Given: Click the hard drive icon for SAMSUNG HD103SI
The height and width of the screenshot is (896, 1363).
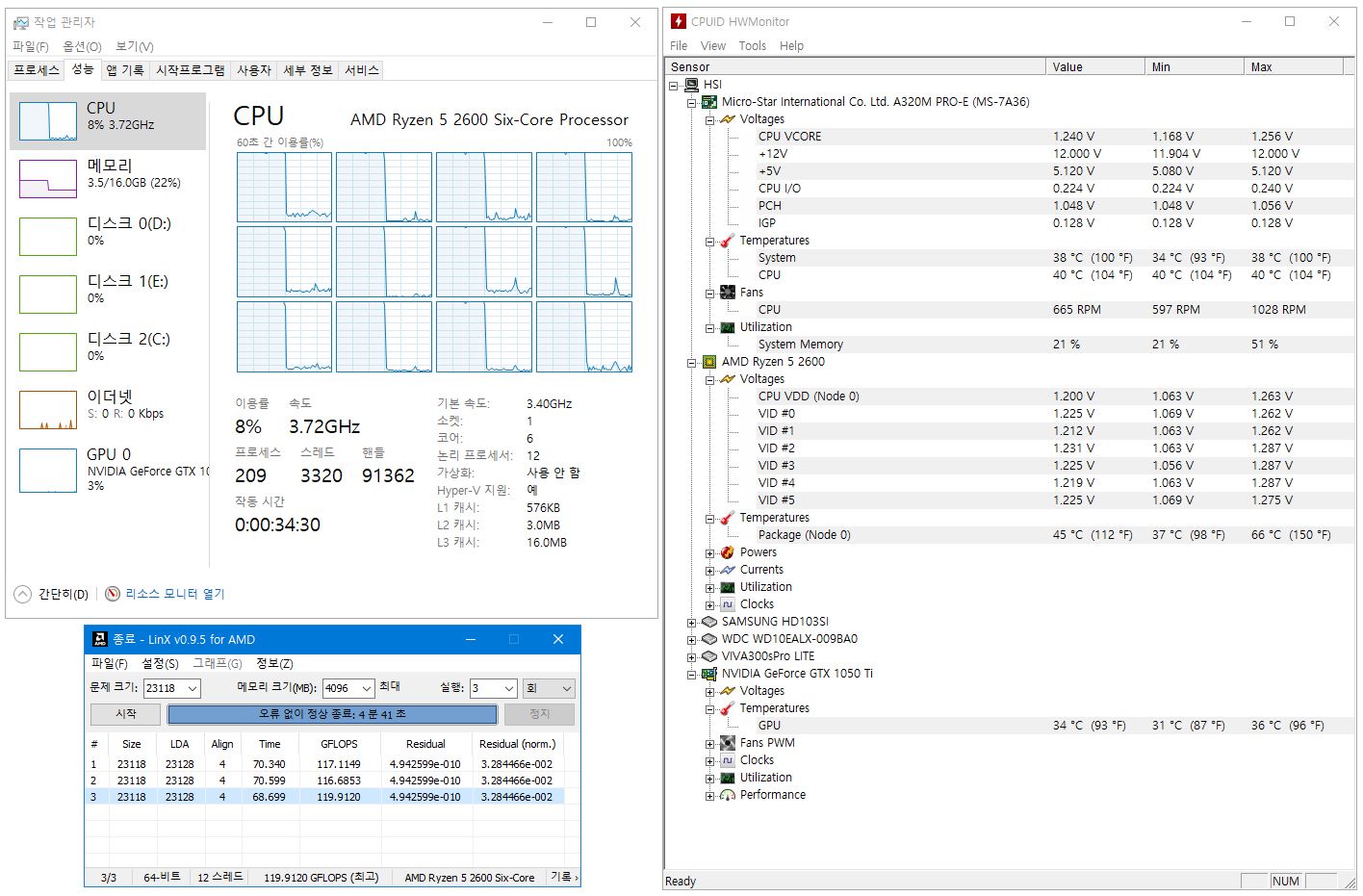Looking at the screenshot, I should tap(709, 622).
